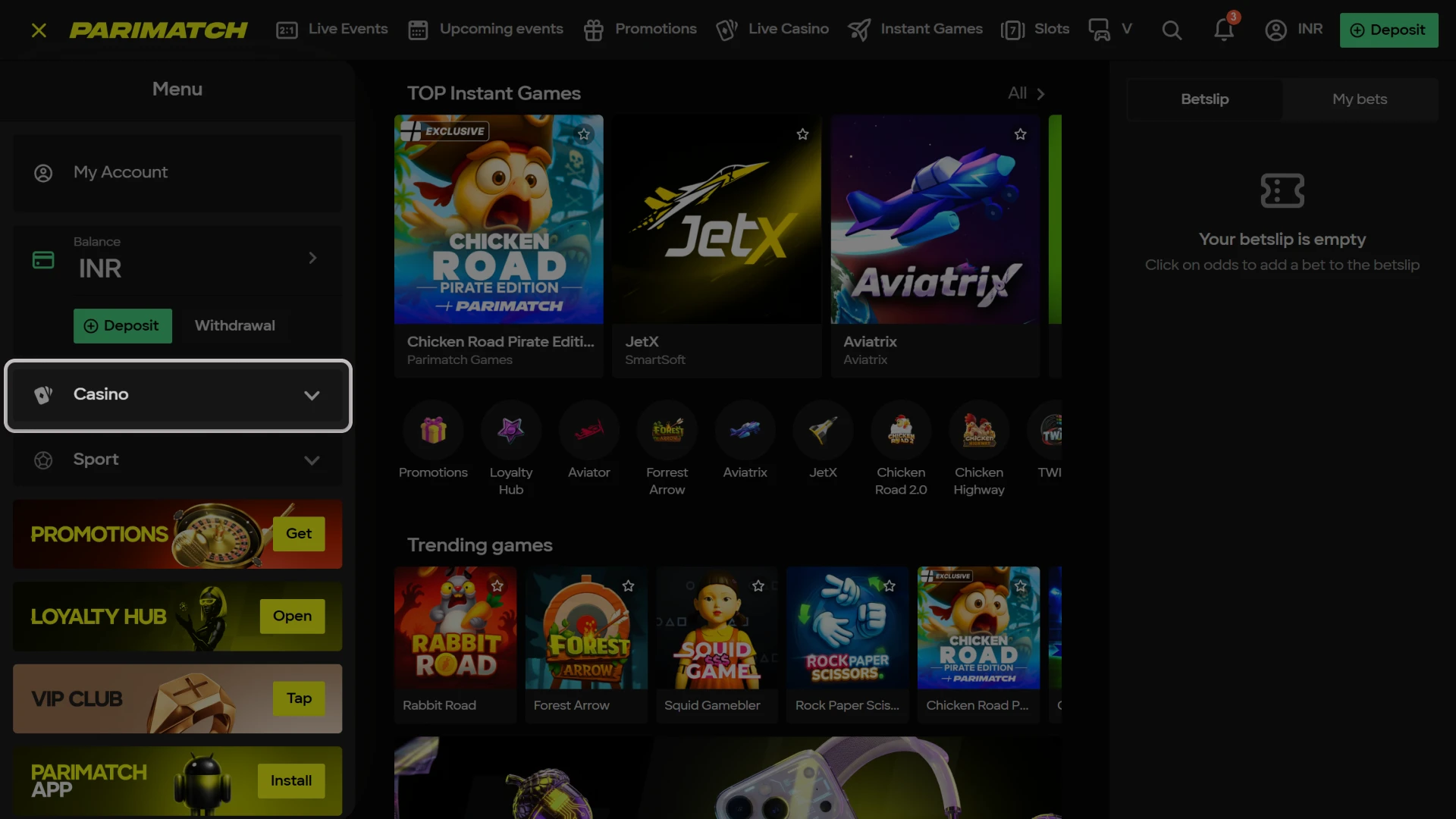Favorite the JetX game with star
The height and width of the screenshot is (819, 1456).
tap(802, 134)
